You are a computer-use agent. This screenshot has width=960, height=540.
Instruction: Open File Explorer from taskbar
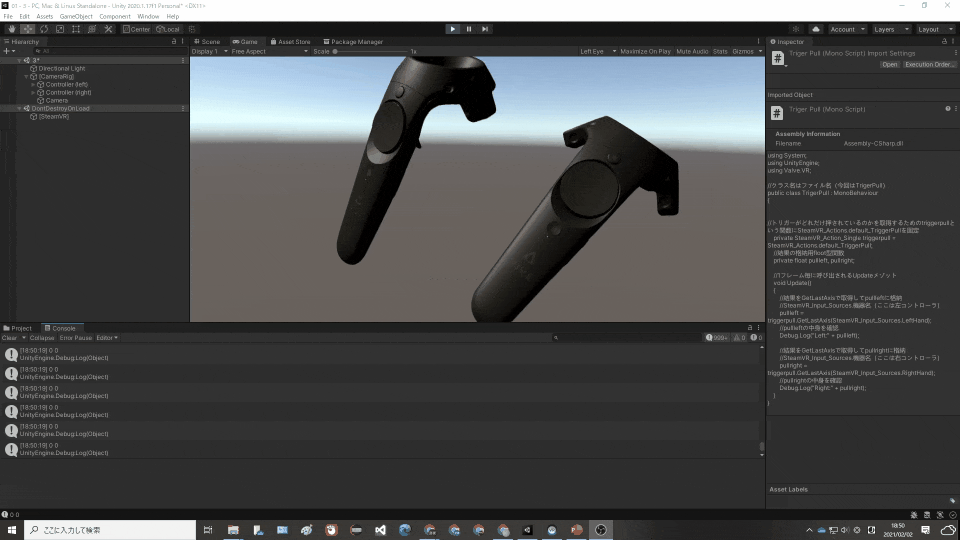click(233, 530)
